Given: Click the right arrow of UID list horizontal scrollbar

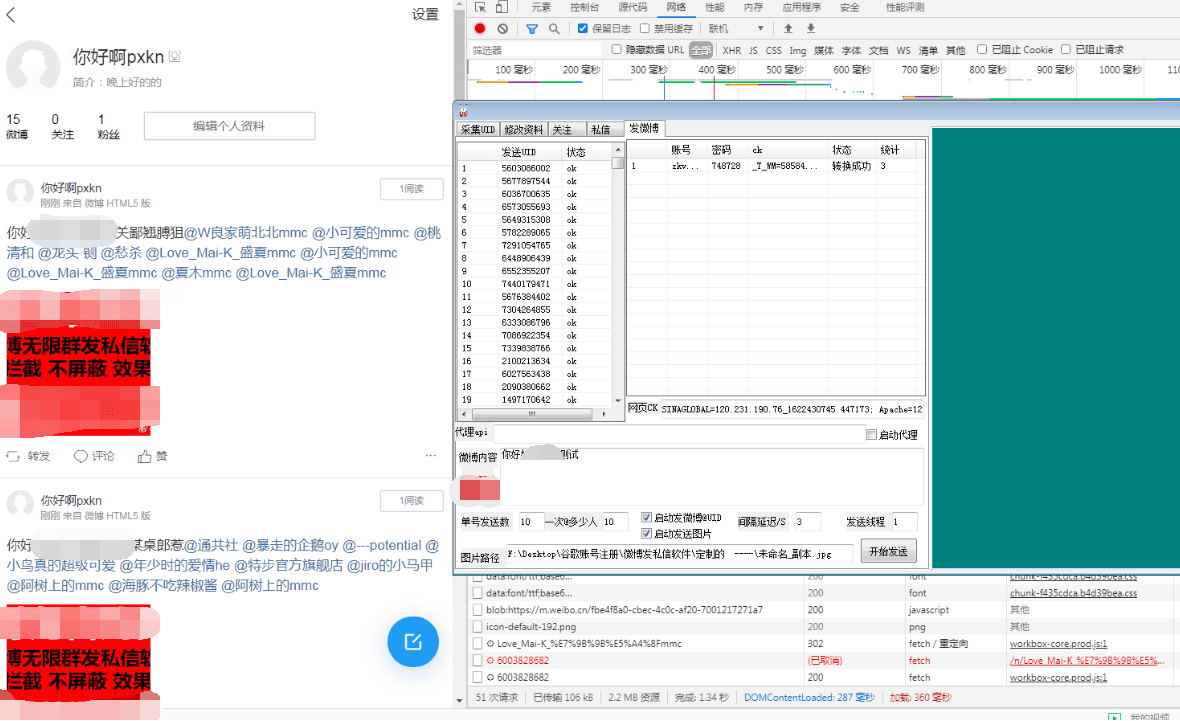Looking at the screenshot, I should [x=604, y=414].
